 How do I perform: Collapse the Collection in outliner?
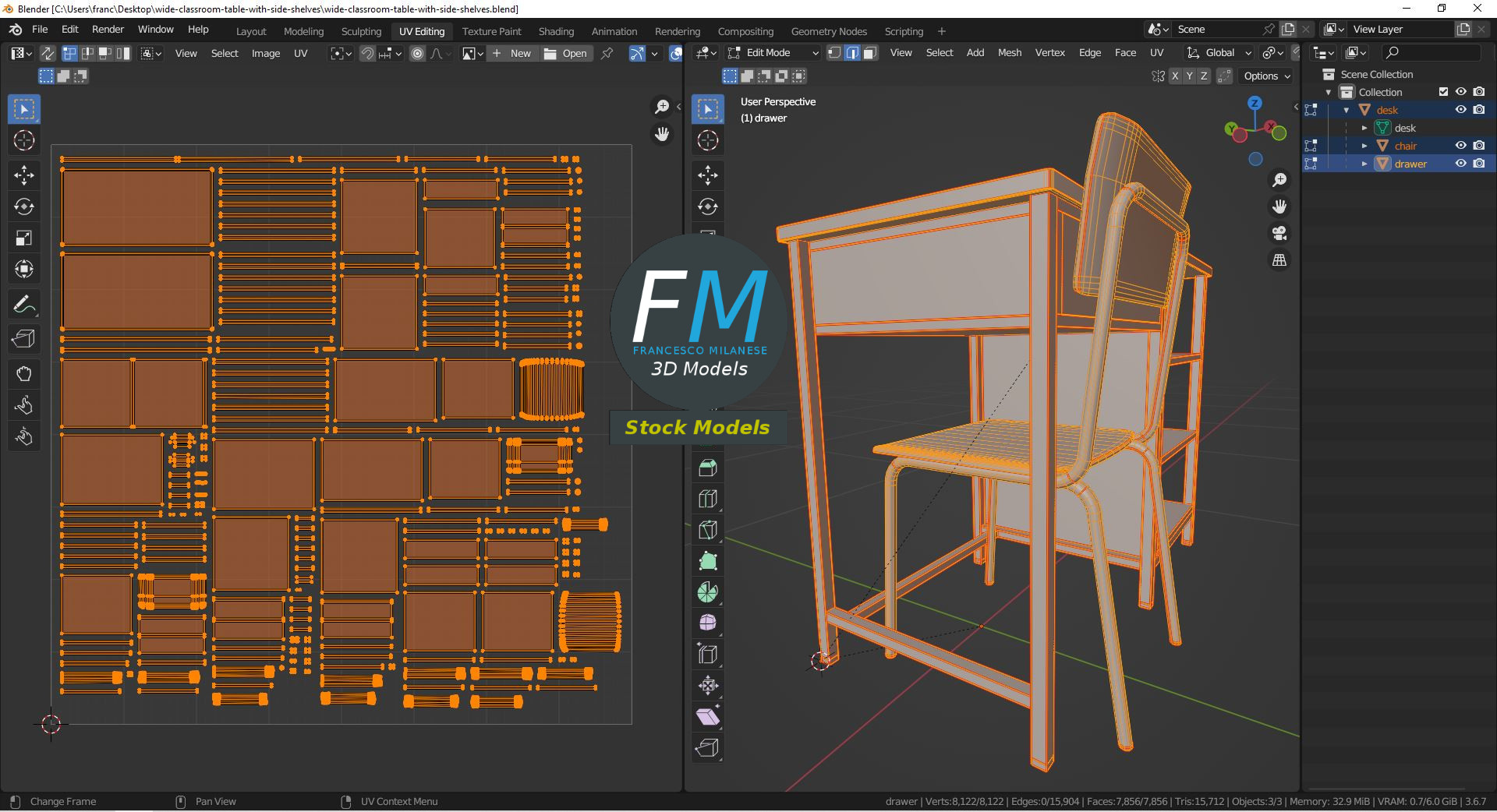[x=1329, y=92]
